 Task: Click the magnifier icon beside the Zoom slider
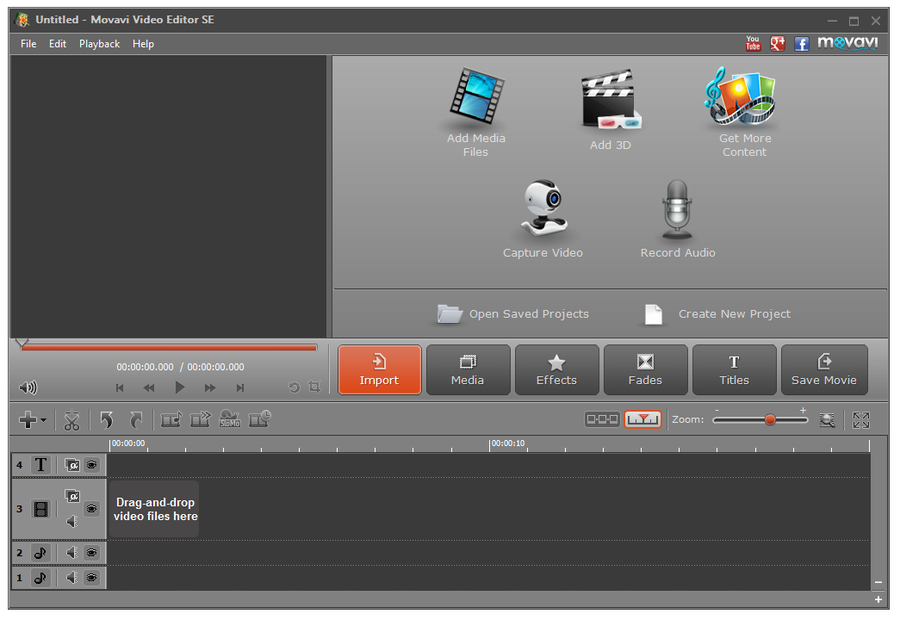click(x=827, y=420)
